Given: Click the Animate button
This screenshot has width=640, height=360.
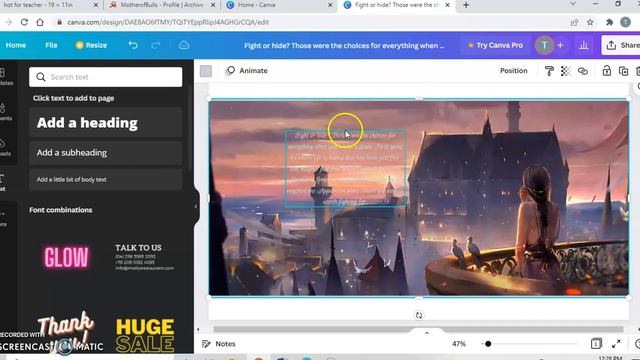Looking at the screenshot, I should click(x=247, y=71).
